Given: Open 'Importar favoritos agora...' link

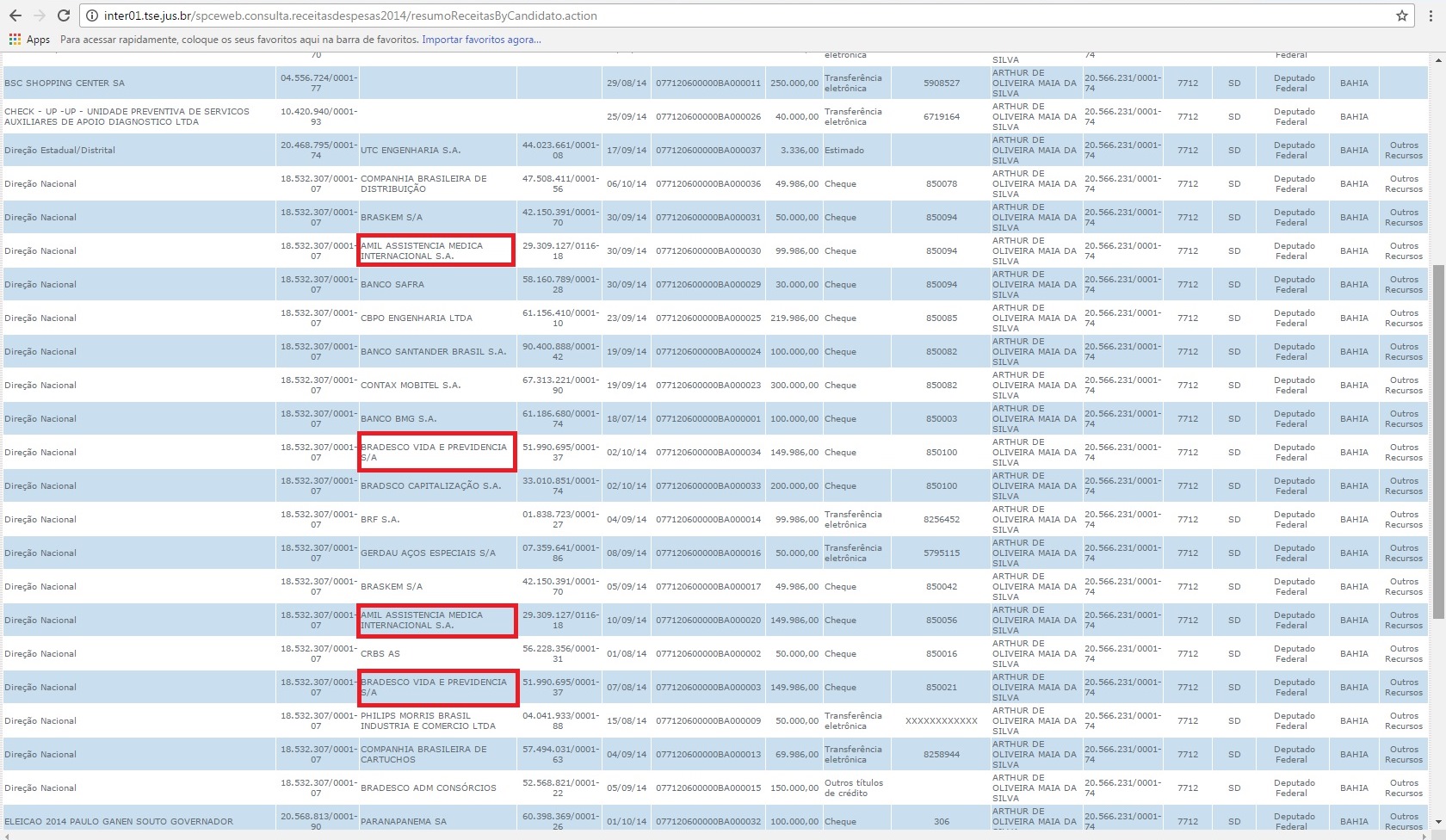Looking at the screenshot, I should (481, 40).
